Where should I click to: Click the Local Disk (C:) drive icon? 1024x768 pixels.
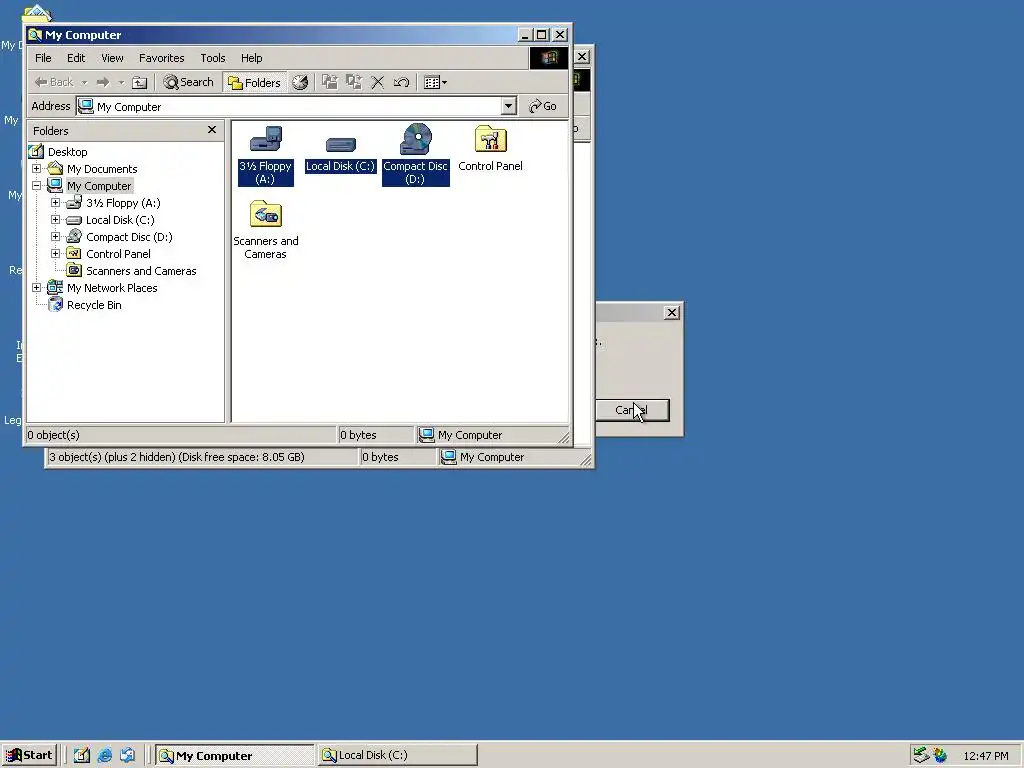(x=341, y=144)
